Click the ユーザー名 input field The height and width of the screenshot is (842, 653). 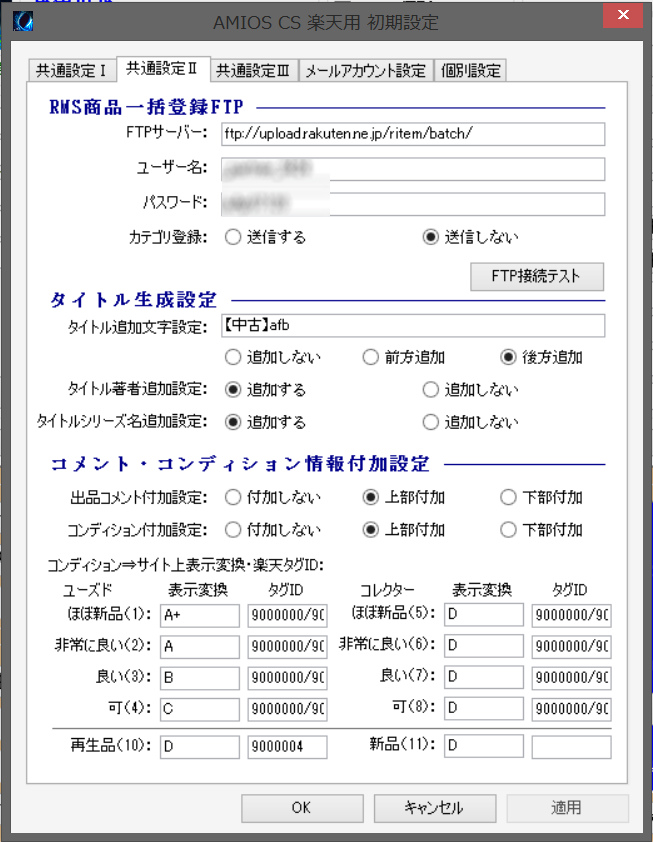(x=413, y=169)
